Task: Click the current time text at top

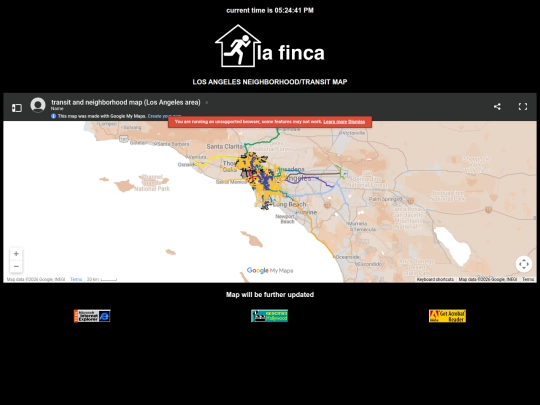Action: coord(270,11)
